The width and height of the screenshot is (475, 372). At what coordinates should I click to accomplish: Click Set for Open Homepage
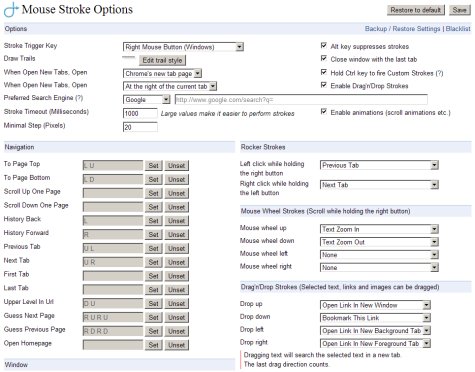click(154, 345)
